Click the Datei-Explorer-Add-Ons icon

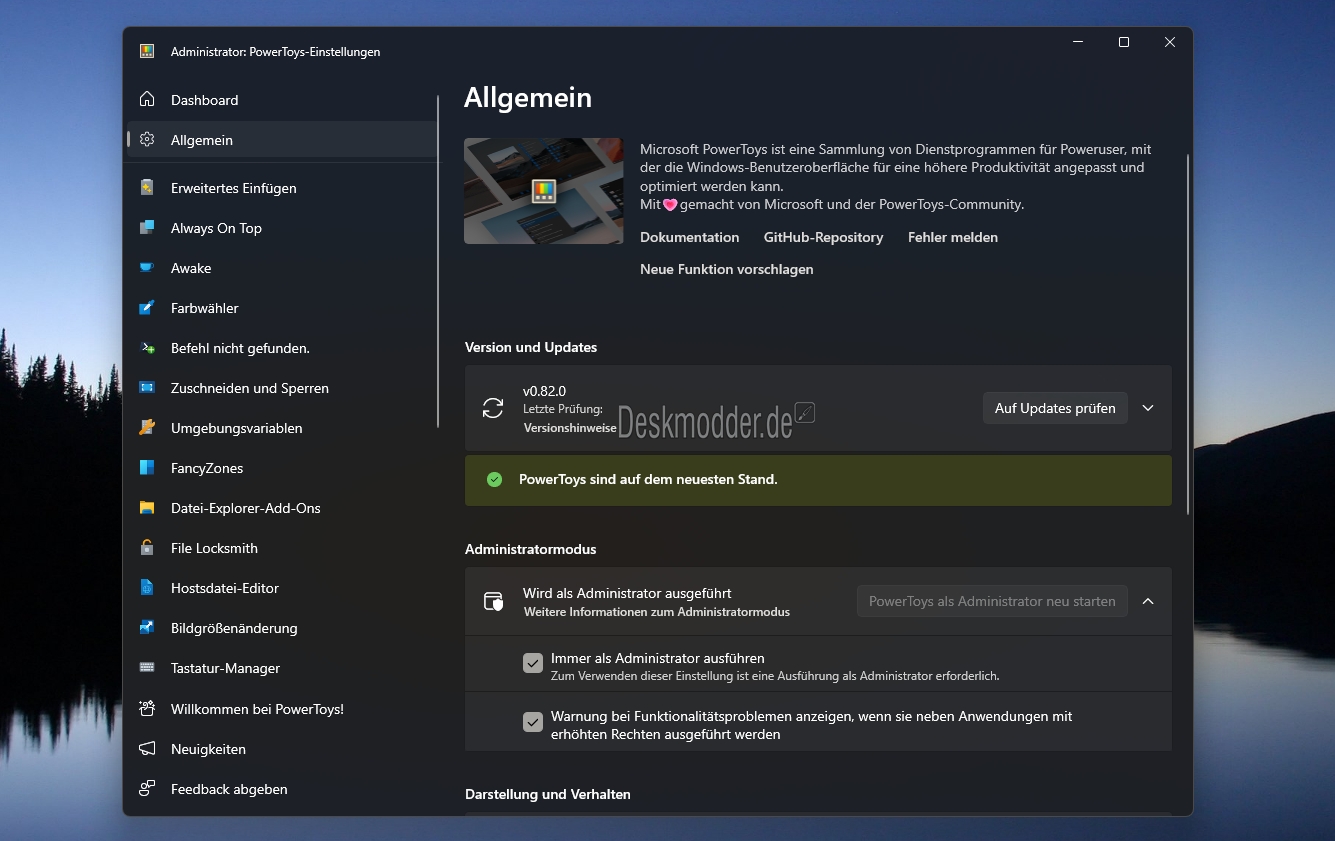tap(147, 508)
